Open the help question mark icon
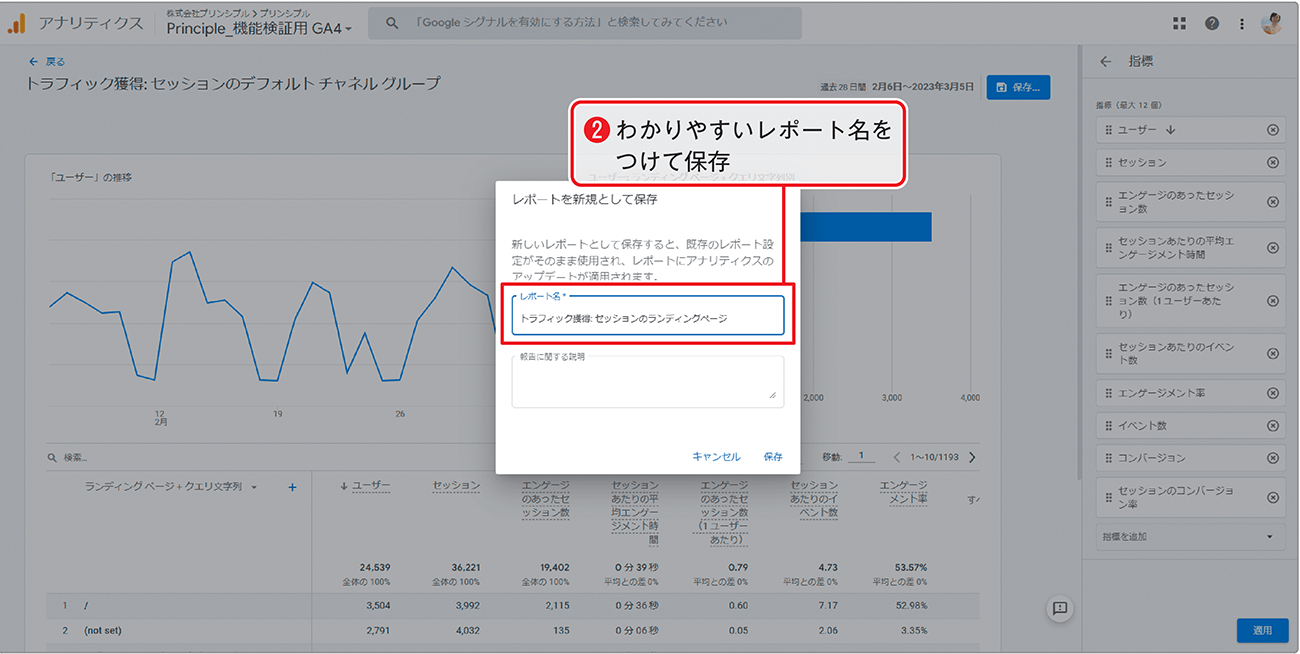Image resolution: width=1300 pixels, height=654 pixels. pos(1212,23)
